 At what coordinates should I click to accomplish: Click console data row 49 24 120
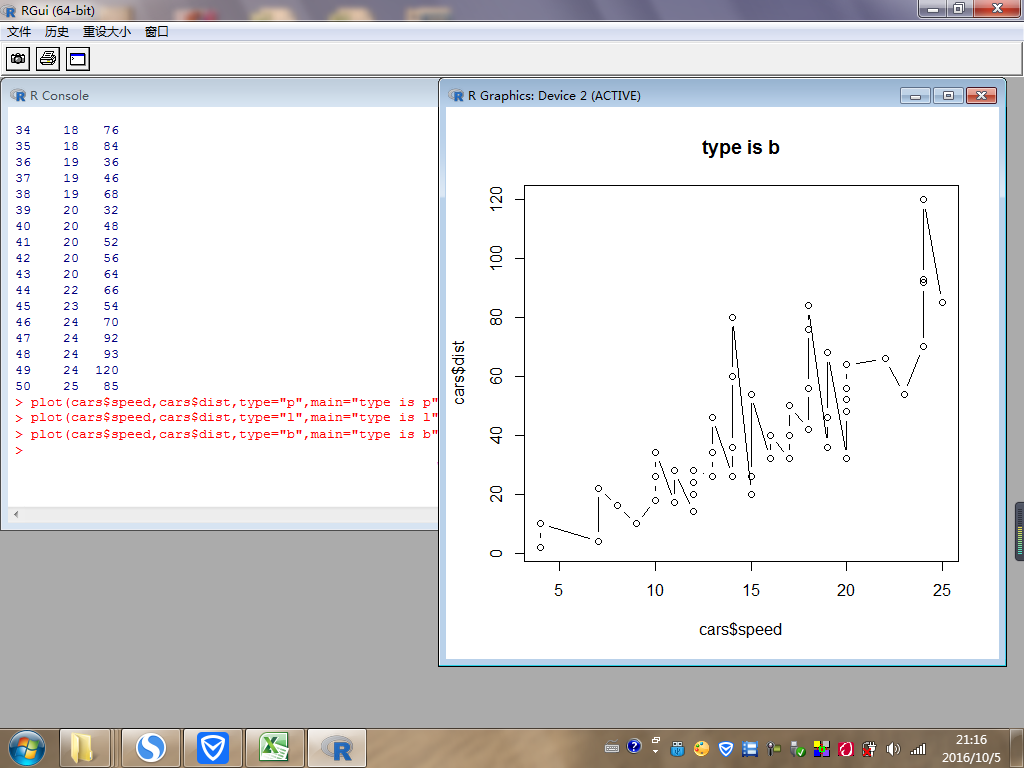click(x=67, y=370)
